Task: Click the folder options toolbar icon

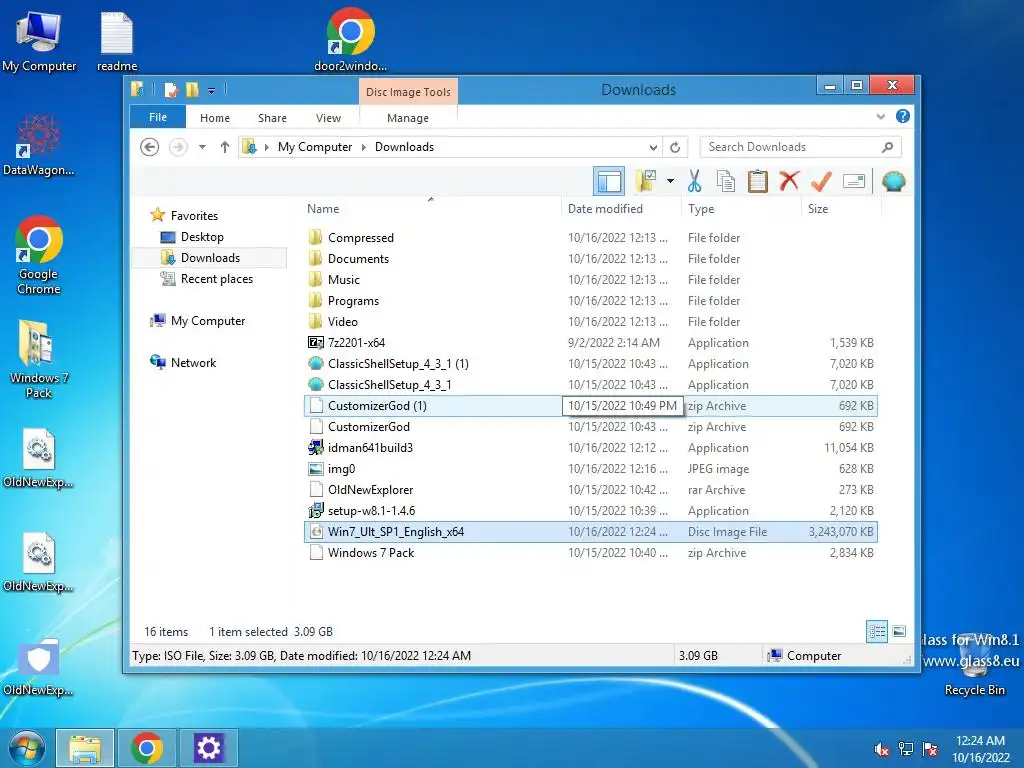Action: tap(647, 181)
